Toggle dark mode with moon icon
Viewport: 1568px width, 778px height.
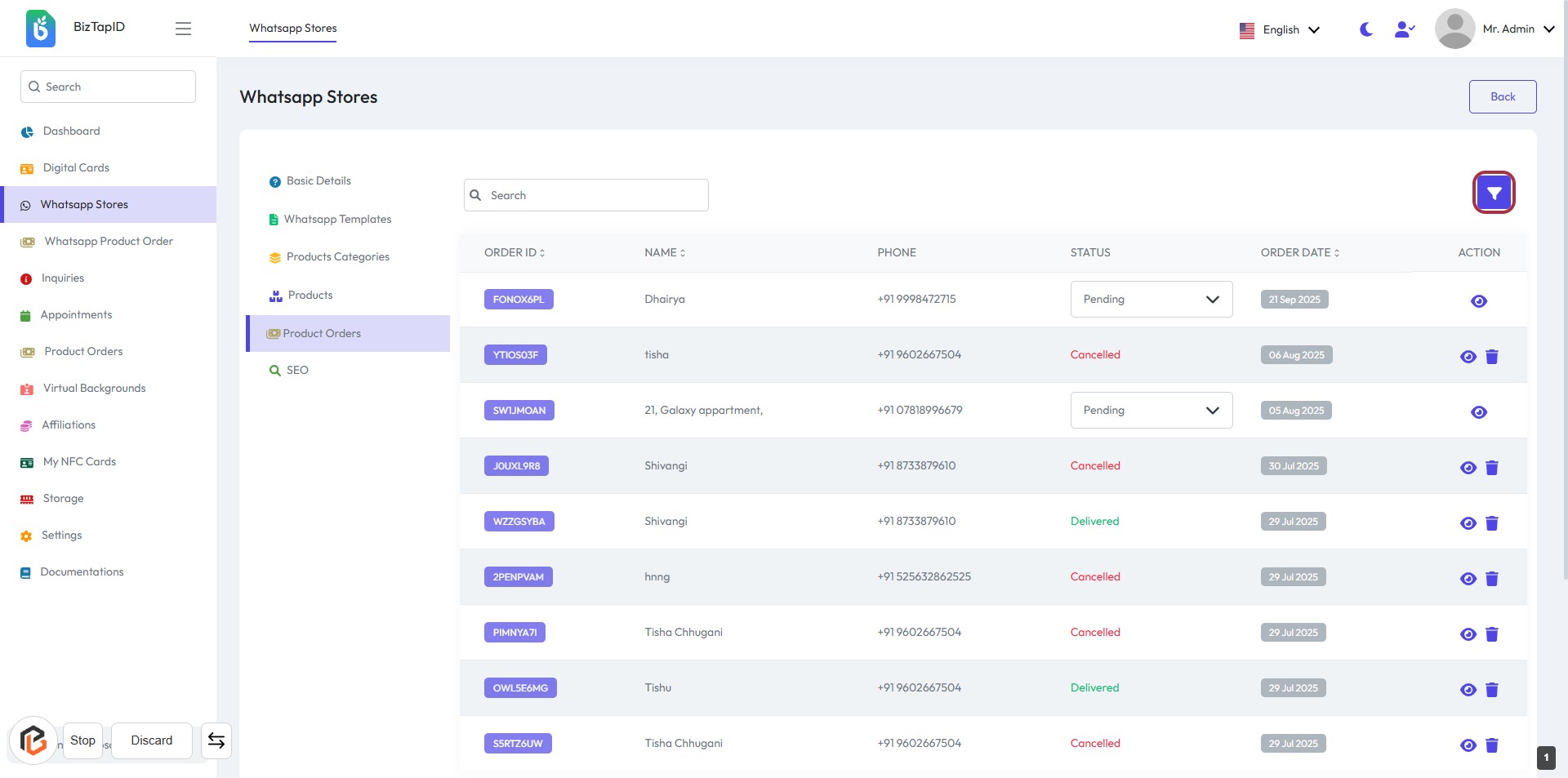[1365, 29]
